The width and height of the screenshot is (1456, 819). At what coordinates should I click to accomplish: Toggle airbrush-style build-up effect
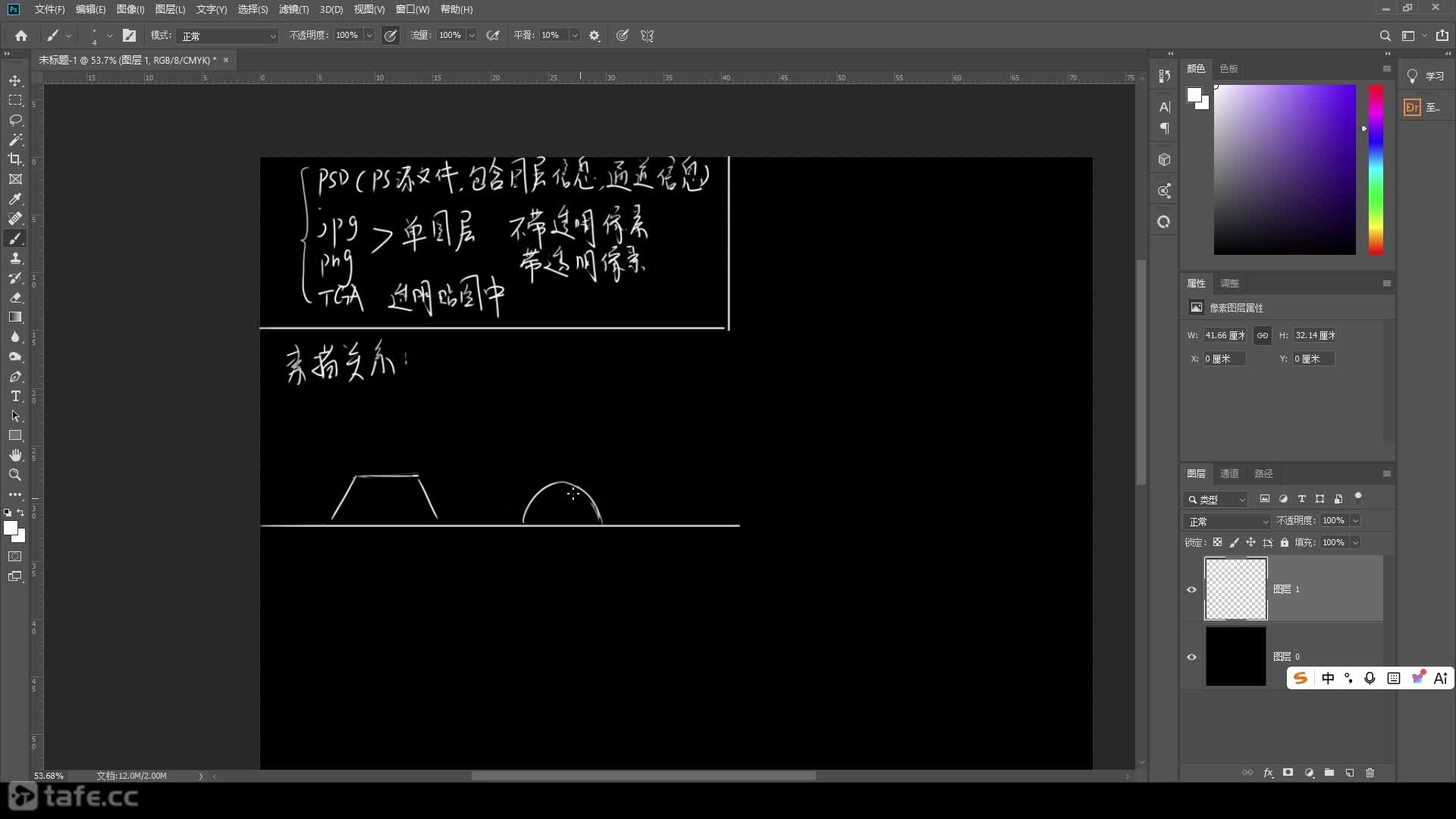(493, 36)
